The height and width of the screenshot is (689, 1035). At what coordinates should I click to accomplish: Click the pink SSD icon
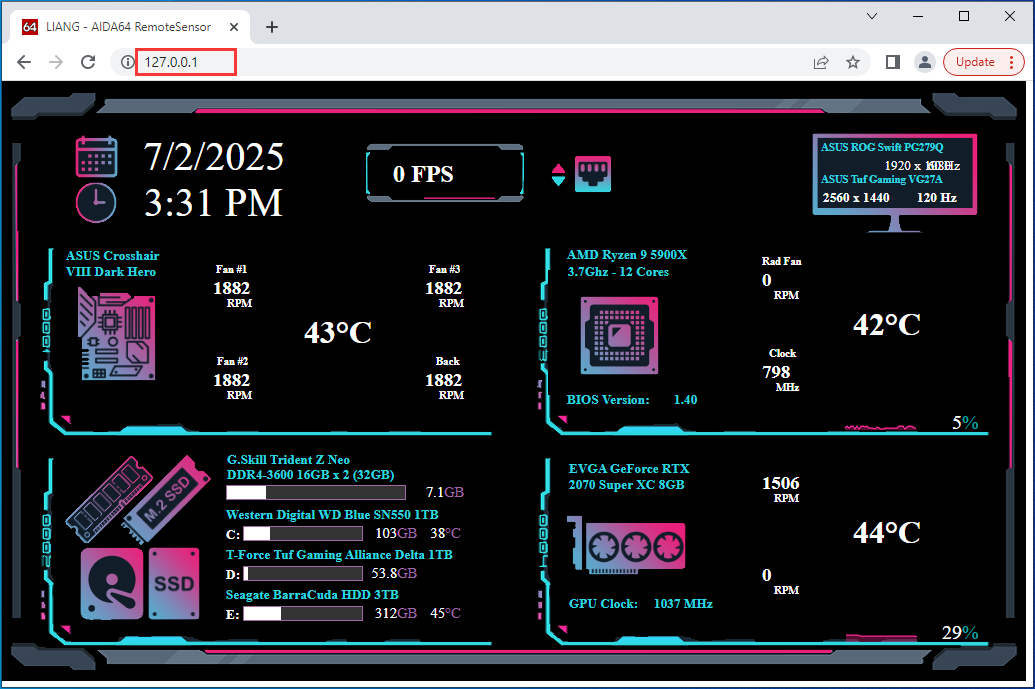point(174,583)
